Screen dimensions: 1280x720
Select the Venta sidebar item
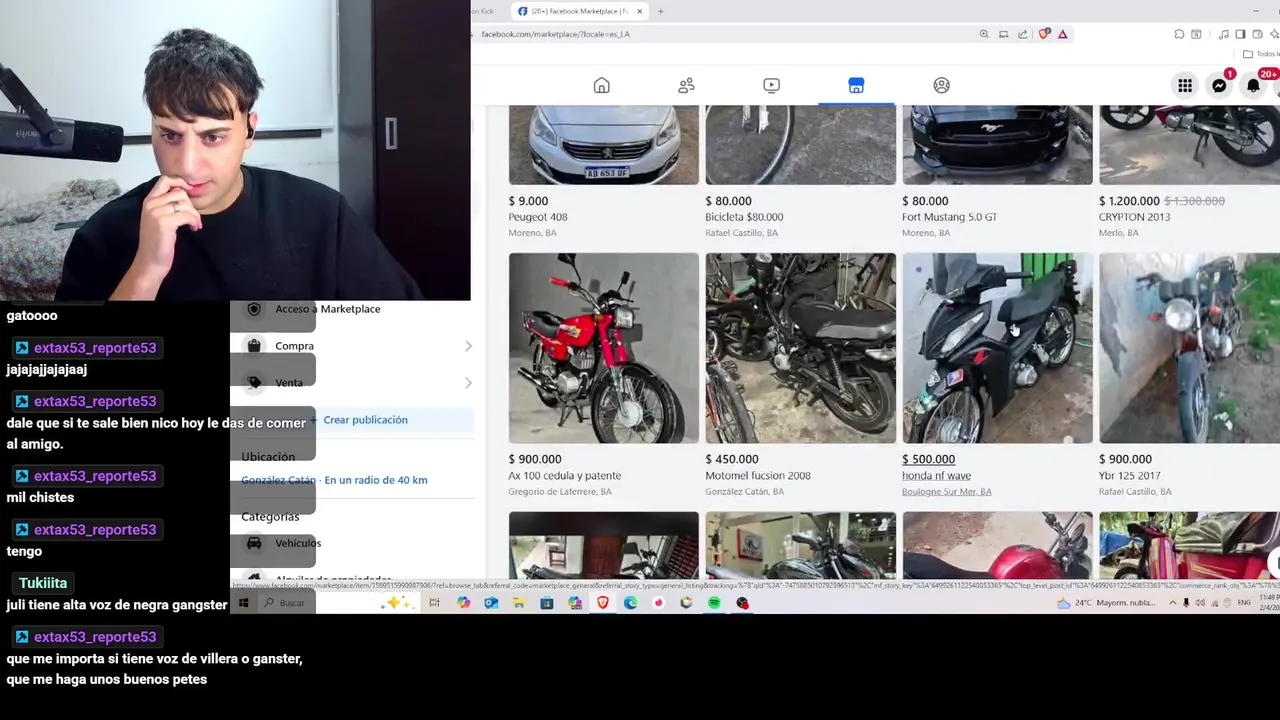(x=289, y=383)
